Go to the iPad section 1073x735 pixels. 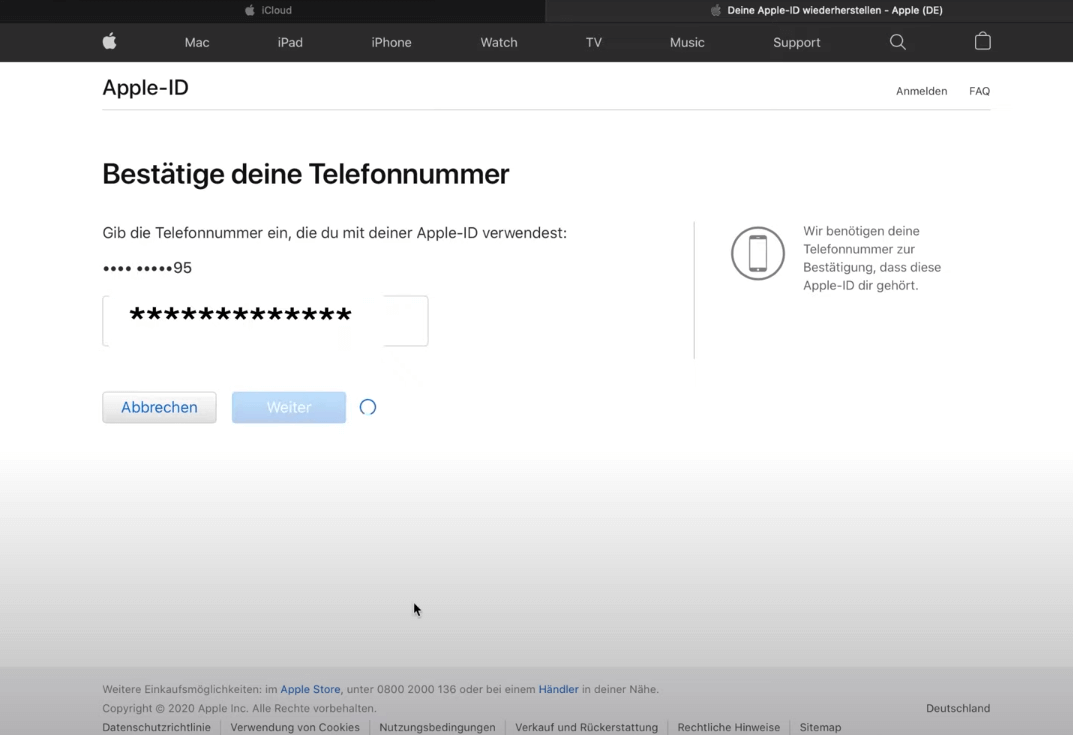290,42
